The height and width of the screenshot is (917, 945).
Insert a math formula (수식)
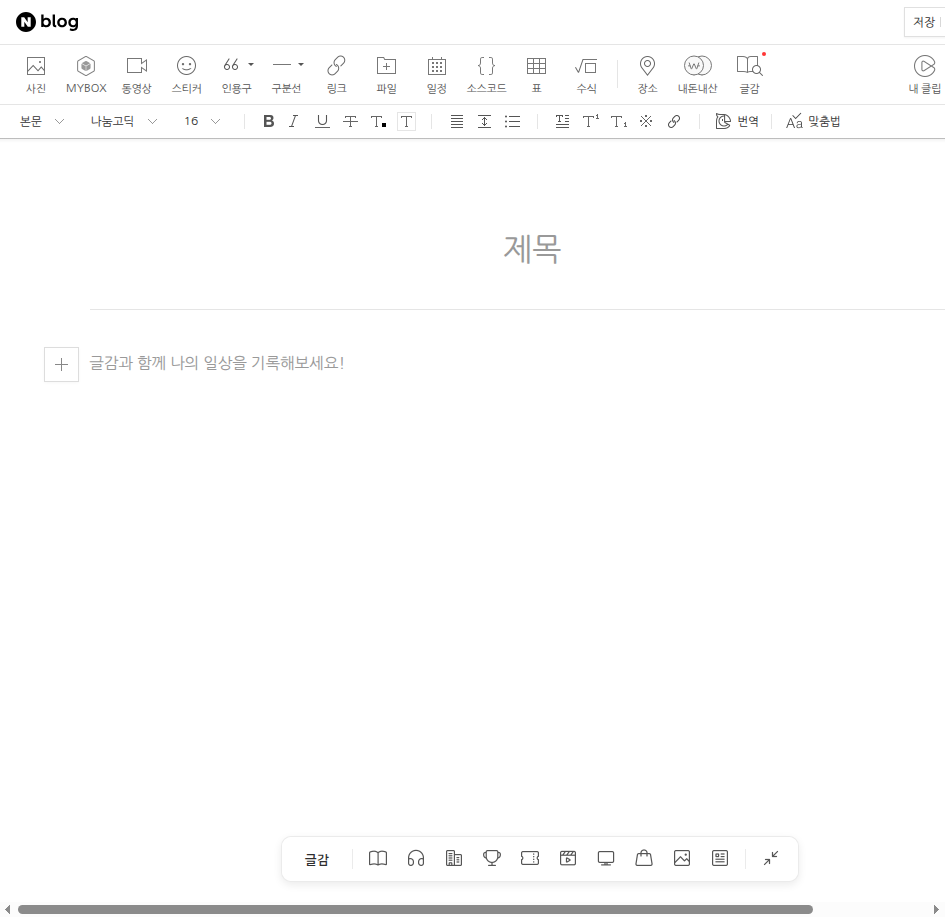(x=586, y=74)
